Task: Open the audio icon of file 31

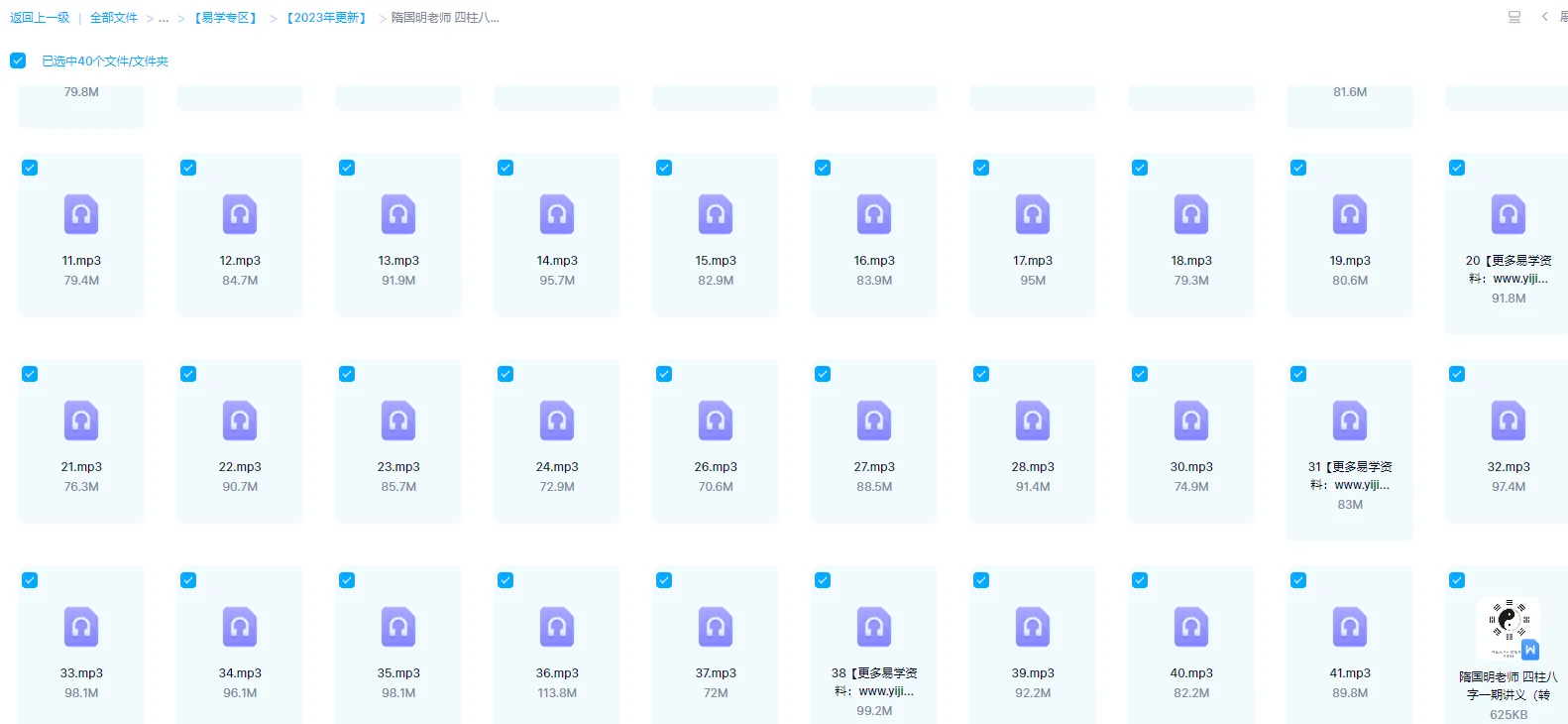Action: 1350,421
